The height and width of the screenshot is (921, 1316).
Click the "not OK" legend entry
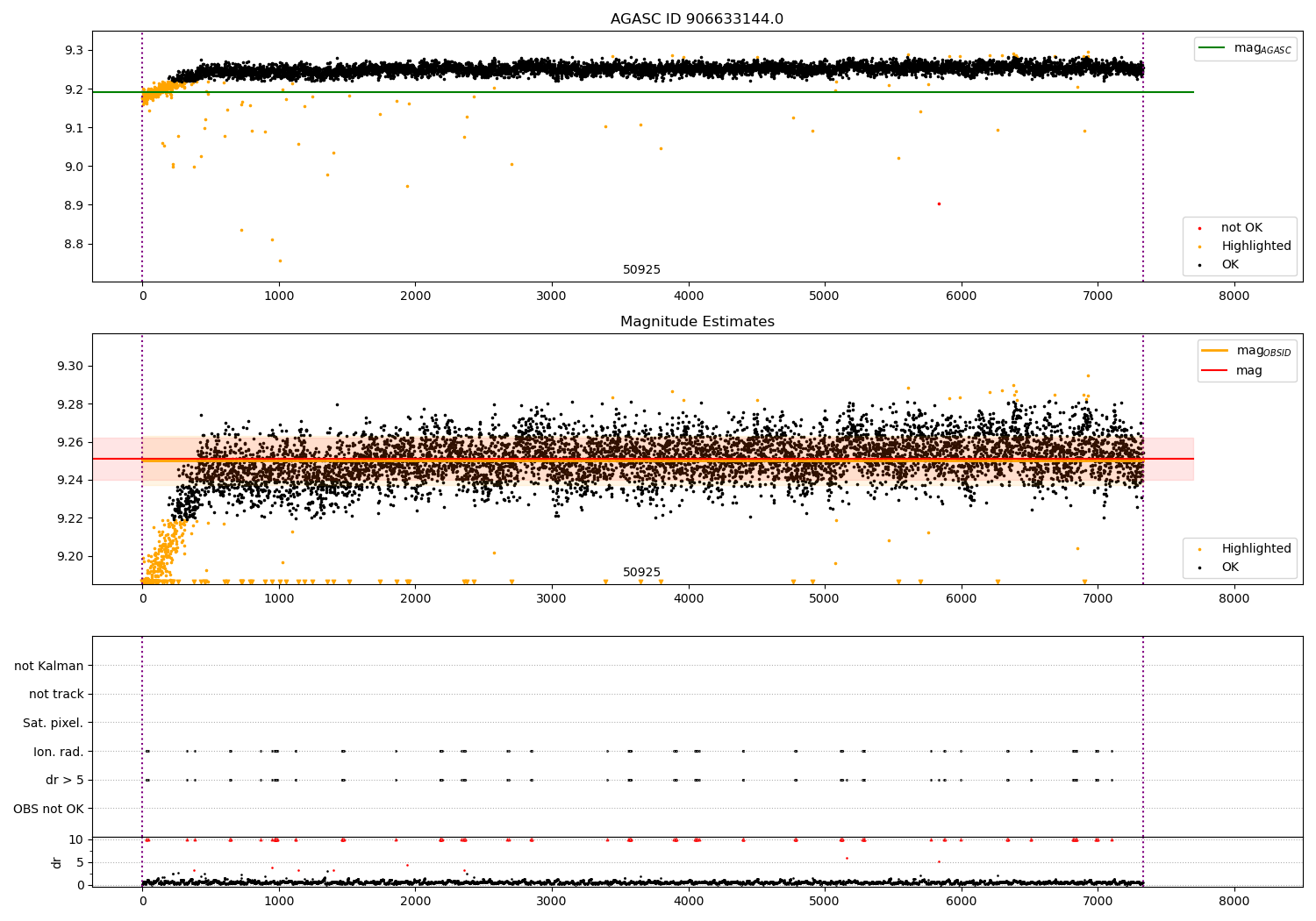coord(1241,228)
